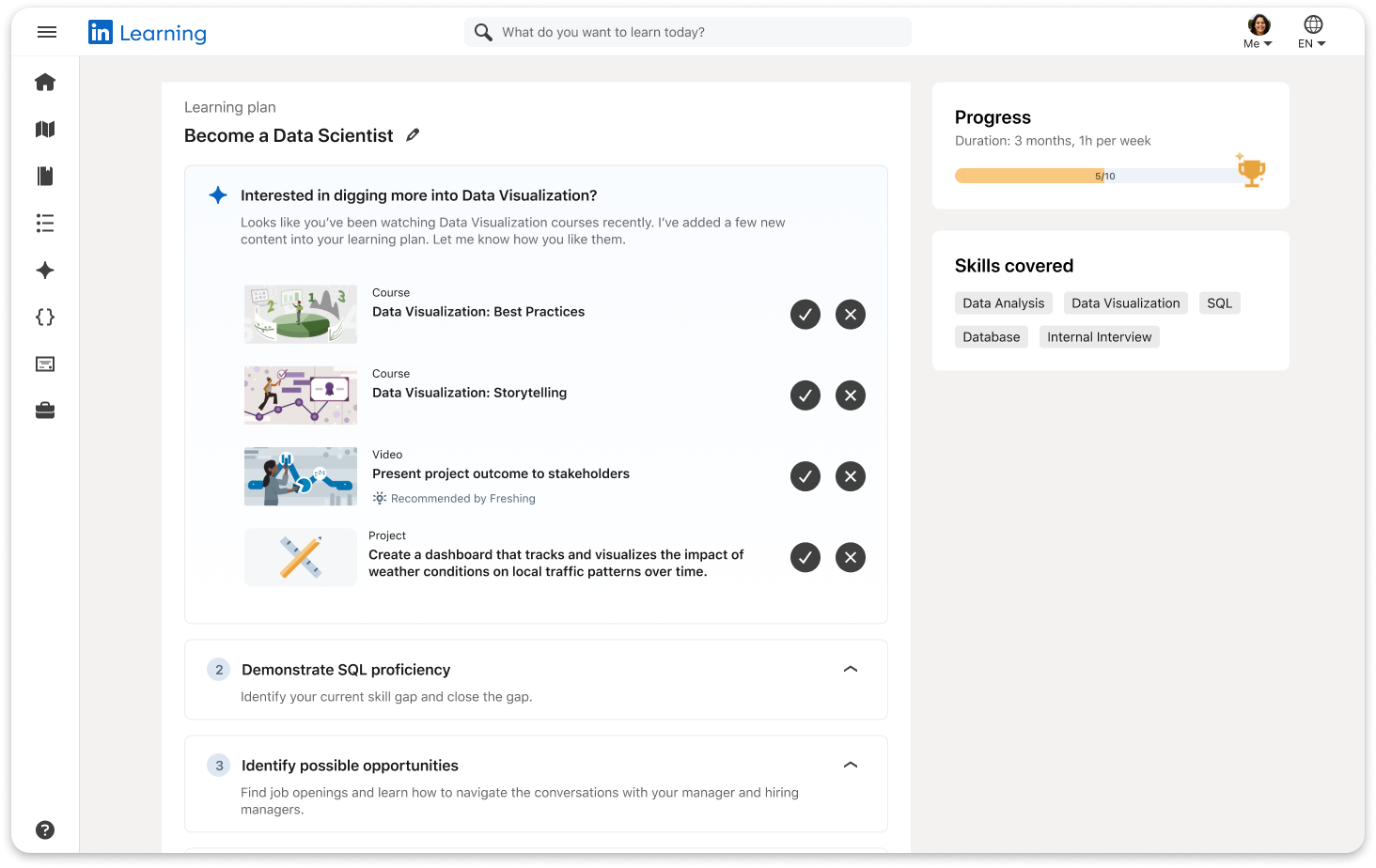Accept Data Visualization: Best Practices course
This screenshot has width=1376, height=868.
(805, 315)
